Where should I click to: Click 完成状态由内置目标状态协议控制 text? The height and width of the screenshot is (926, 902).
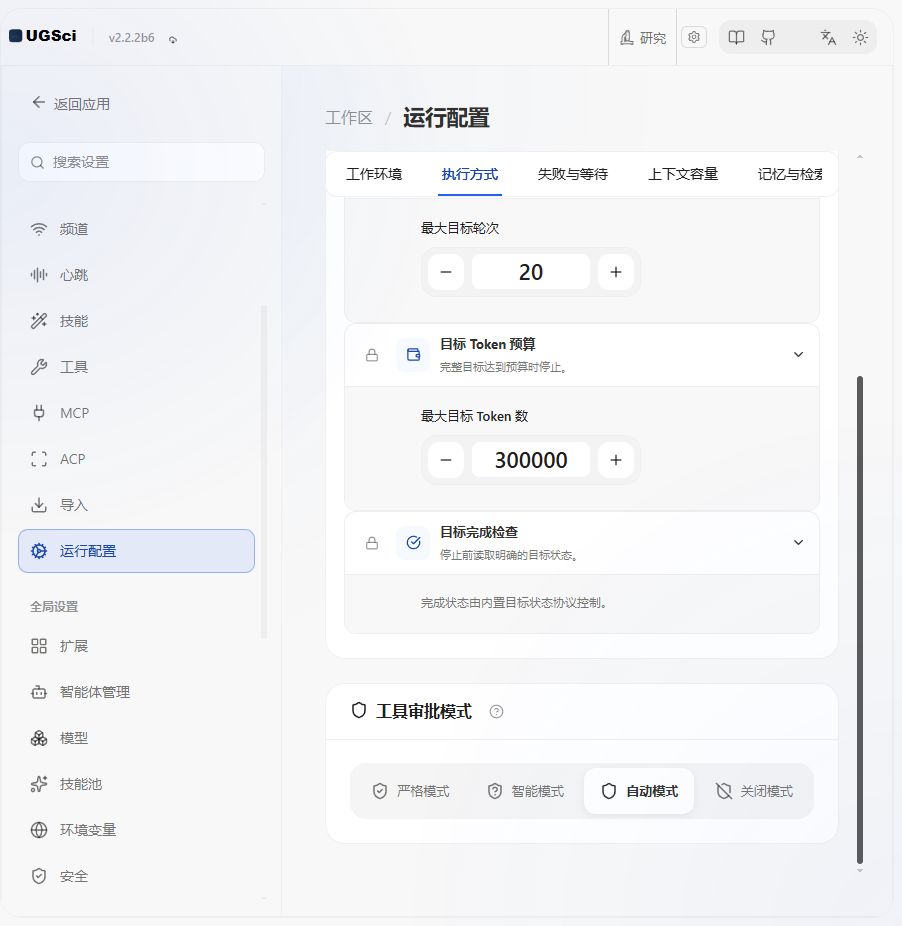click(x=513, y=603)
